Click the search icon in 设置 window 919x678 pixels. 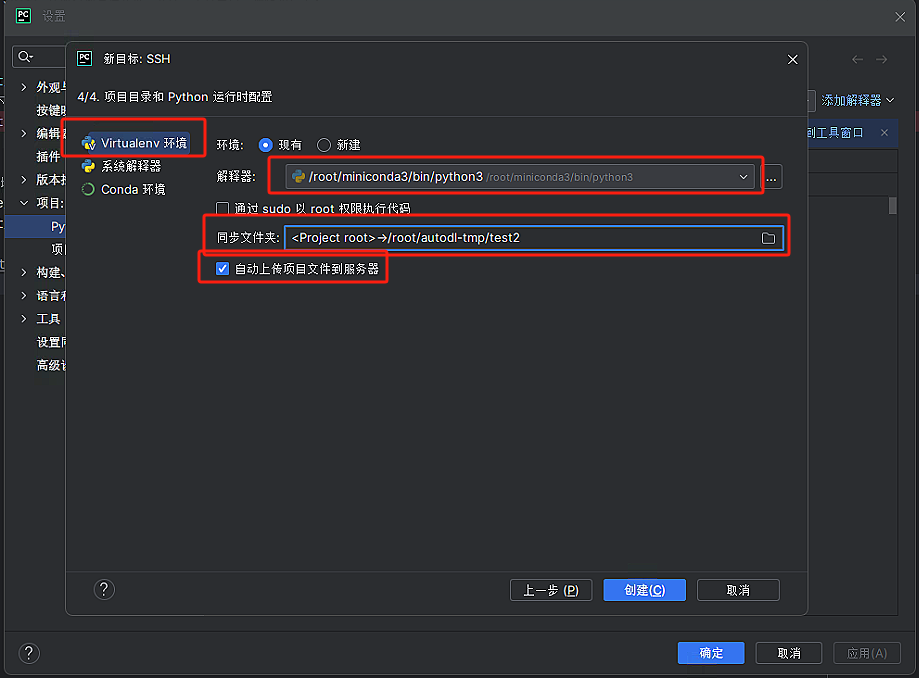click(x=25, y=56)
